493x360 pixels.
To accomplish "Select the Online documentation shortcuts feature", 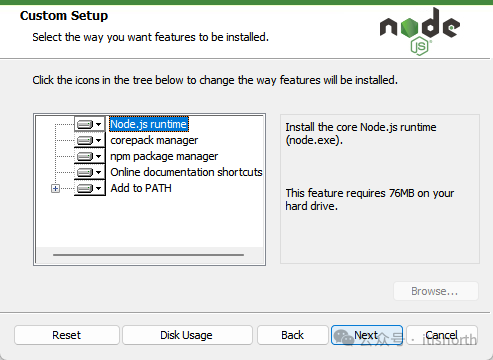I will pyautogui.click(x=186, y=172).
